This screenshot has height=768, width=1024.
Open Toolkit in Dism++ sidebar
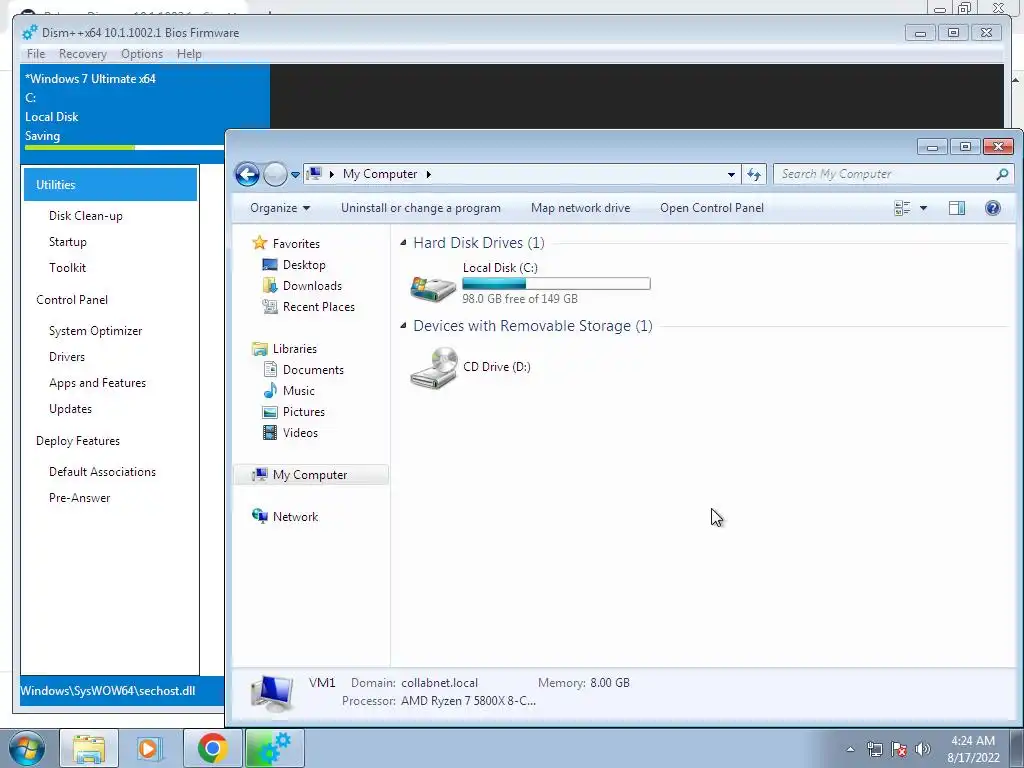tap(67, 268)
